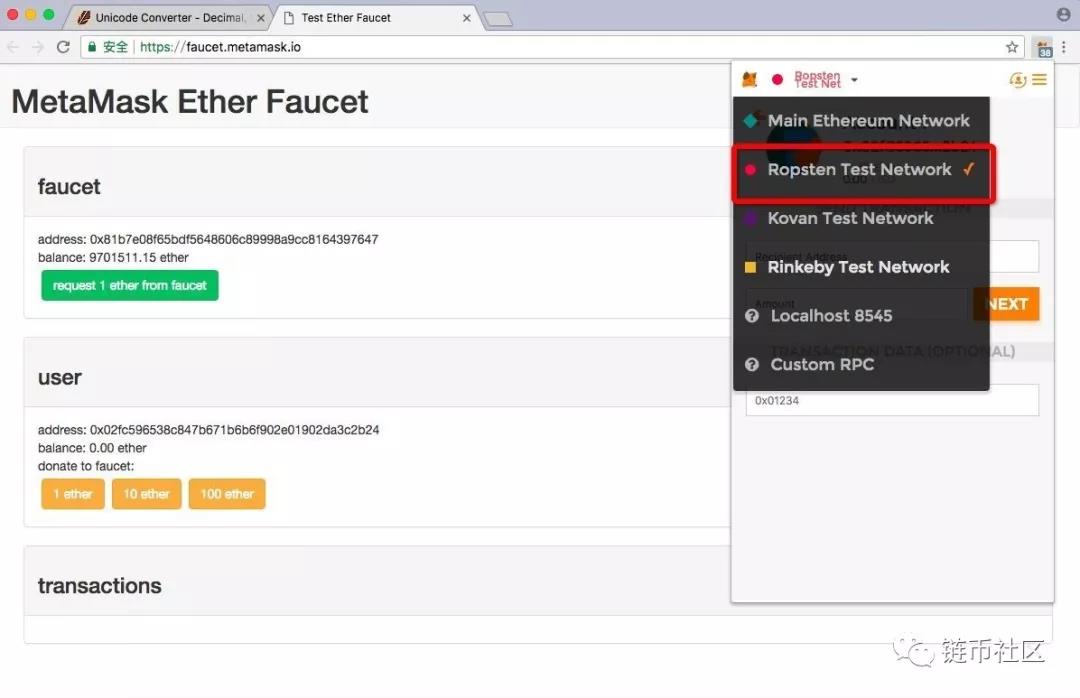Reload the faucet page
This screenshot has width=1080, height=698.
(63, 47)
